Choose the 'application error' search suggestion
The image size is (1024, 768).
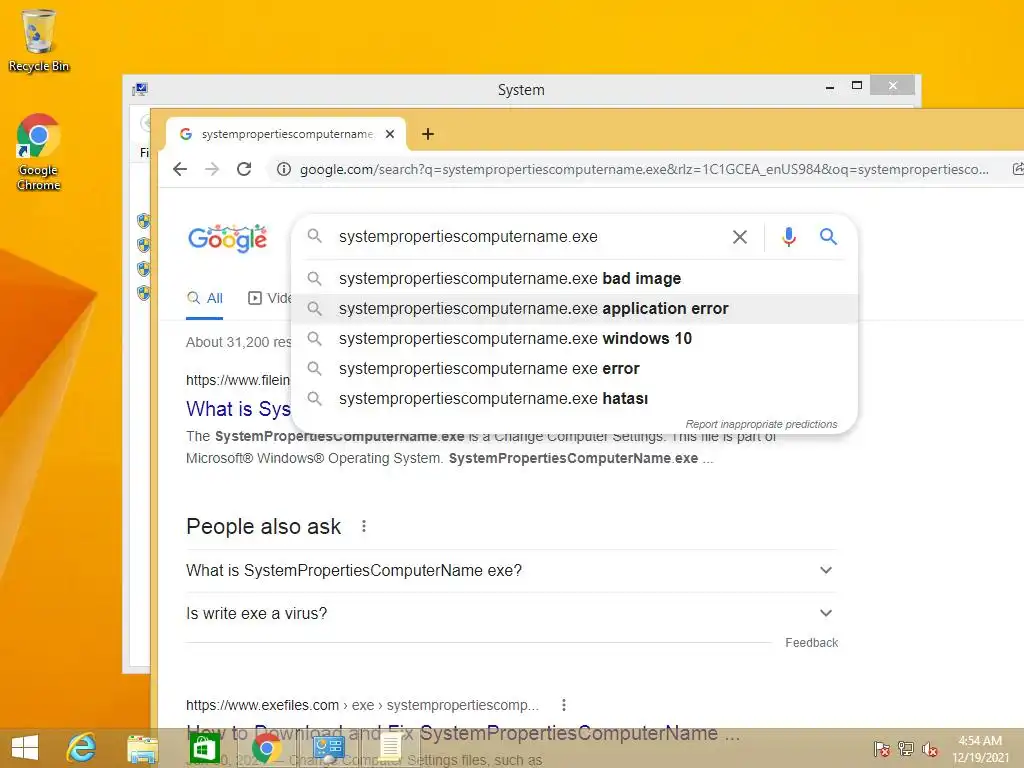tap(574, 308)
